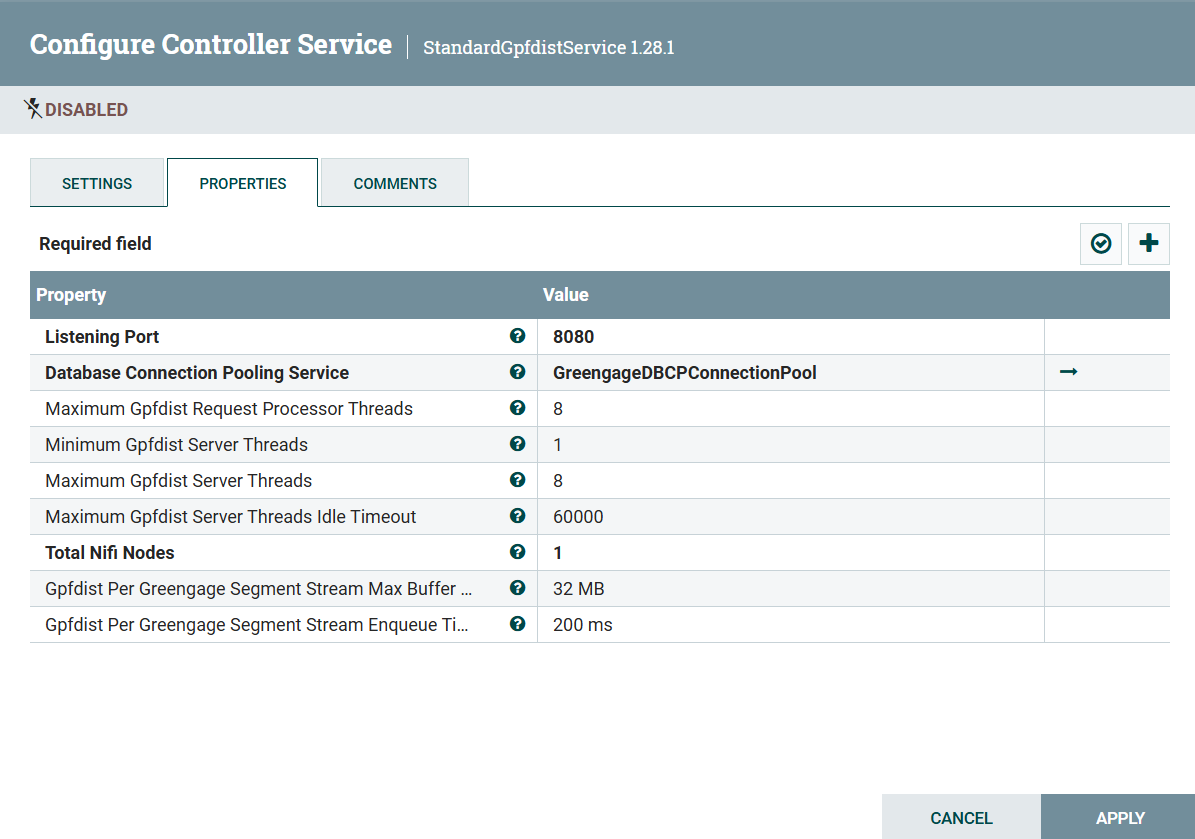Edit the 200 ms enqueue timeout value
Viewport: 1195px width, 839px height.
tap(790, 625)
